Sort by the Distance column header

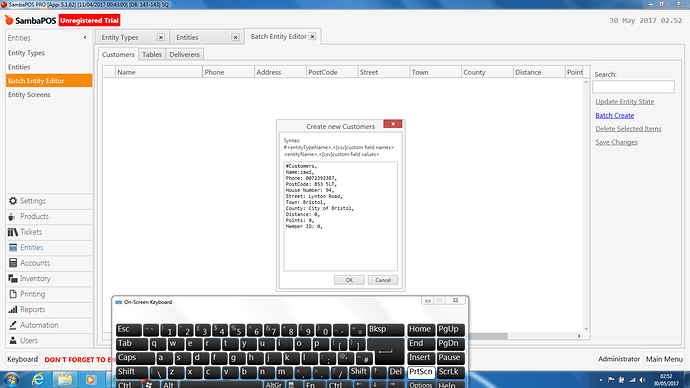539,72
